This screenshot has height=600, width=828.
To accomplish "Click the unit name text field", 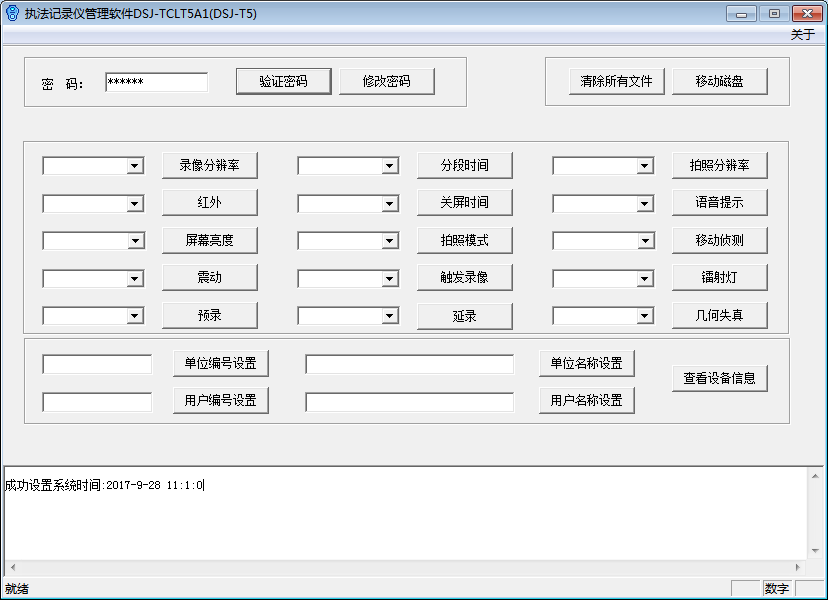I will 409,364.
